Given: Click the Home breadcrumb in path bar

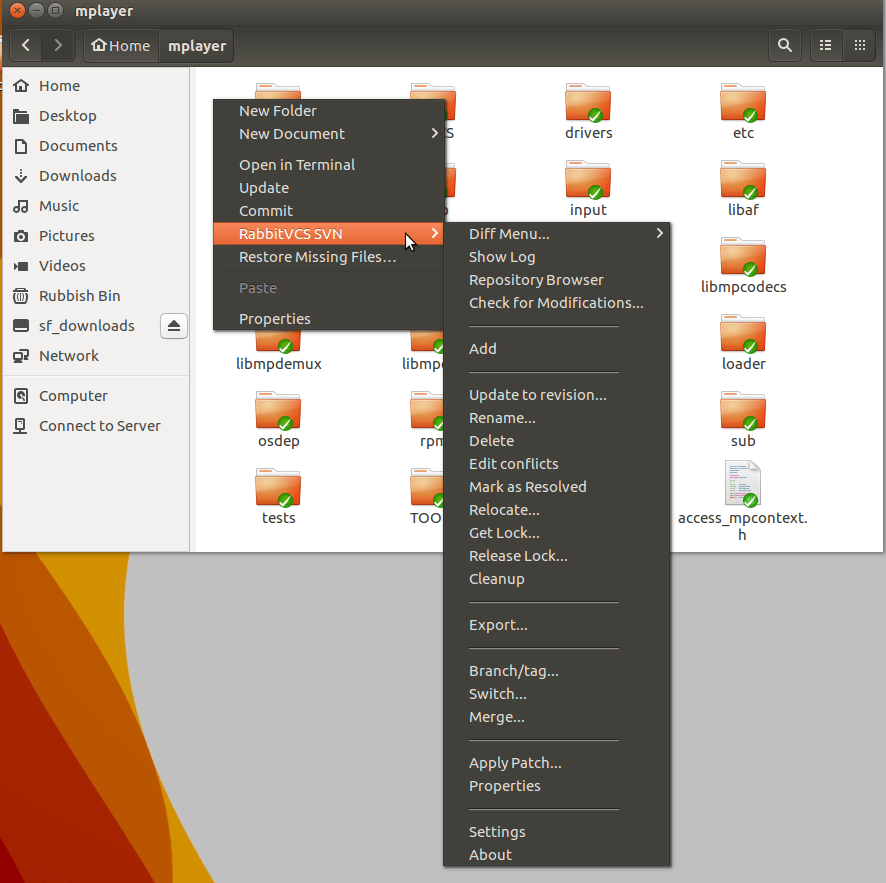Looking at the screenshot, I should 121,45.
